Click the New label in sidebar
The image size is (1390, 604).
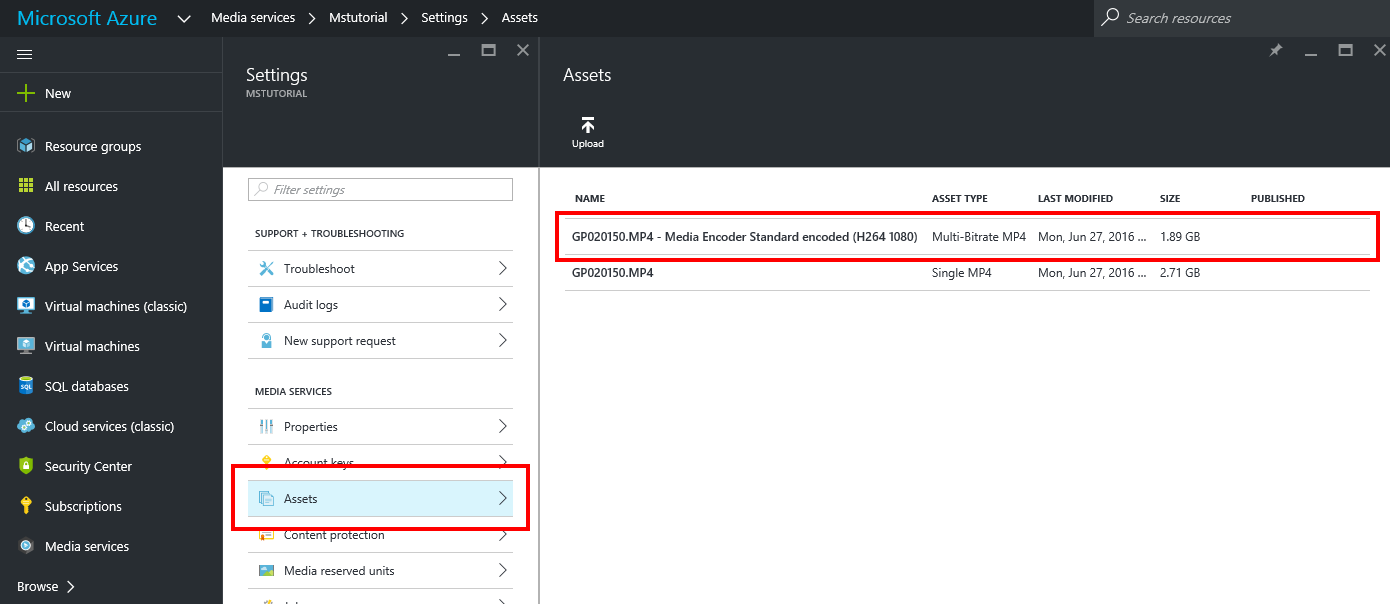[58, 93]
